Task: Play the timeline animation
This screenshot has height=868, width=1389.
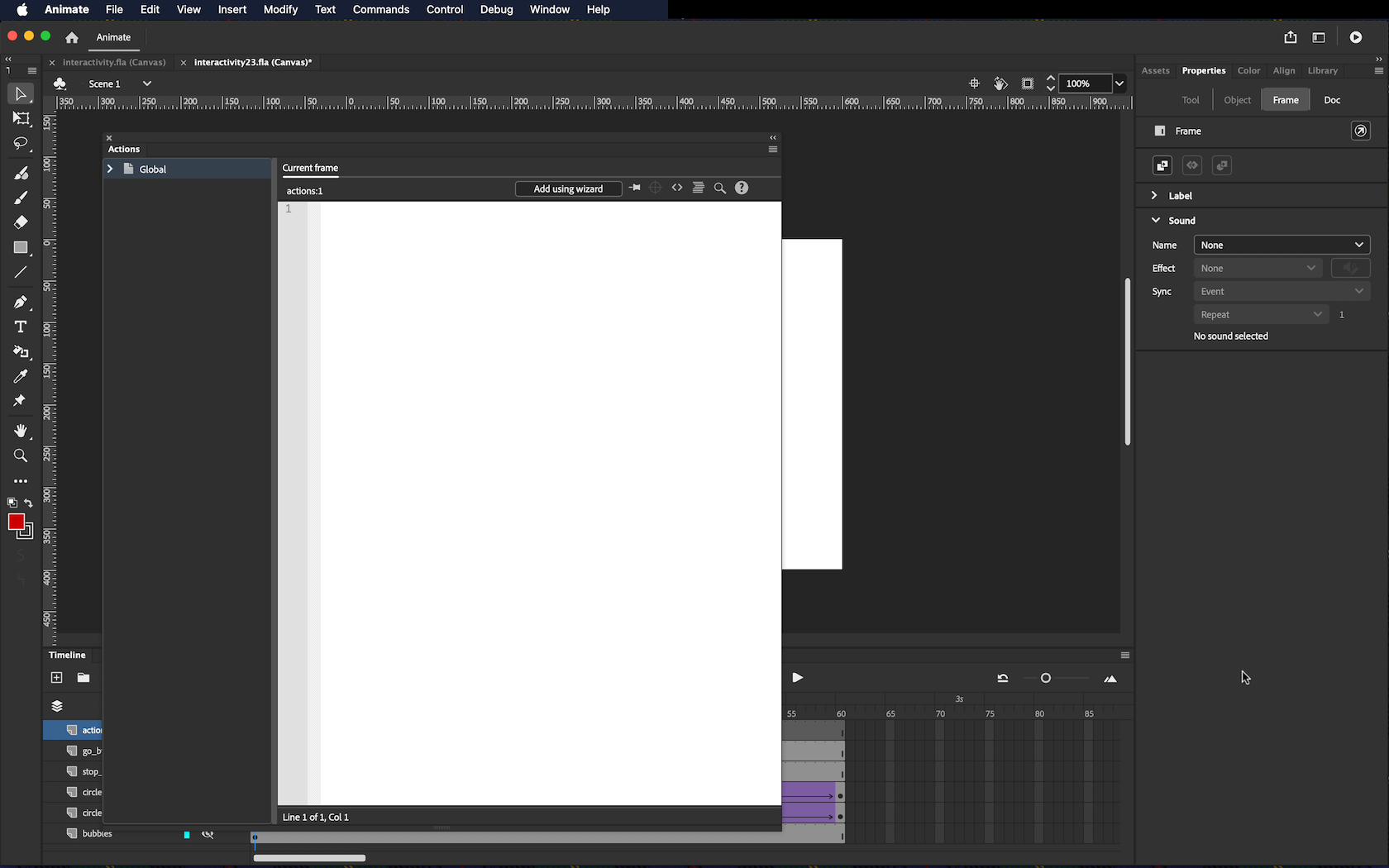Action: pyautogui.click(x=797, y=678)
